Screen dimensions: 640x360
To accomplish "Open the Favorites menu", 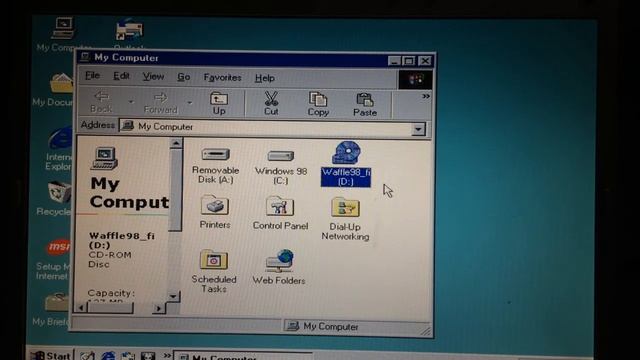I will tap(222, 77).
